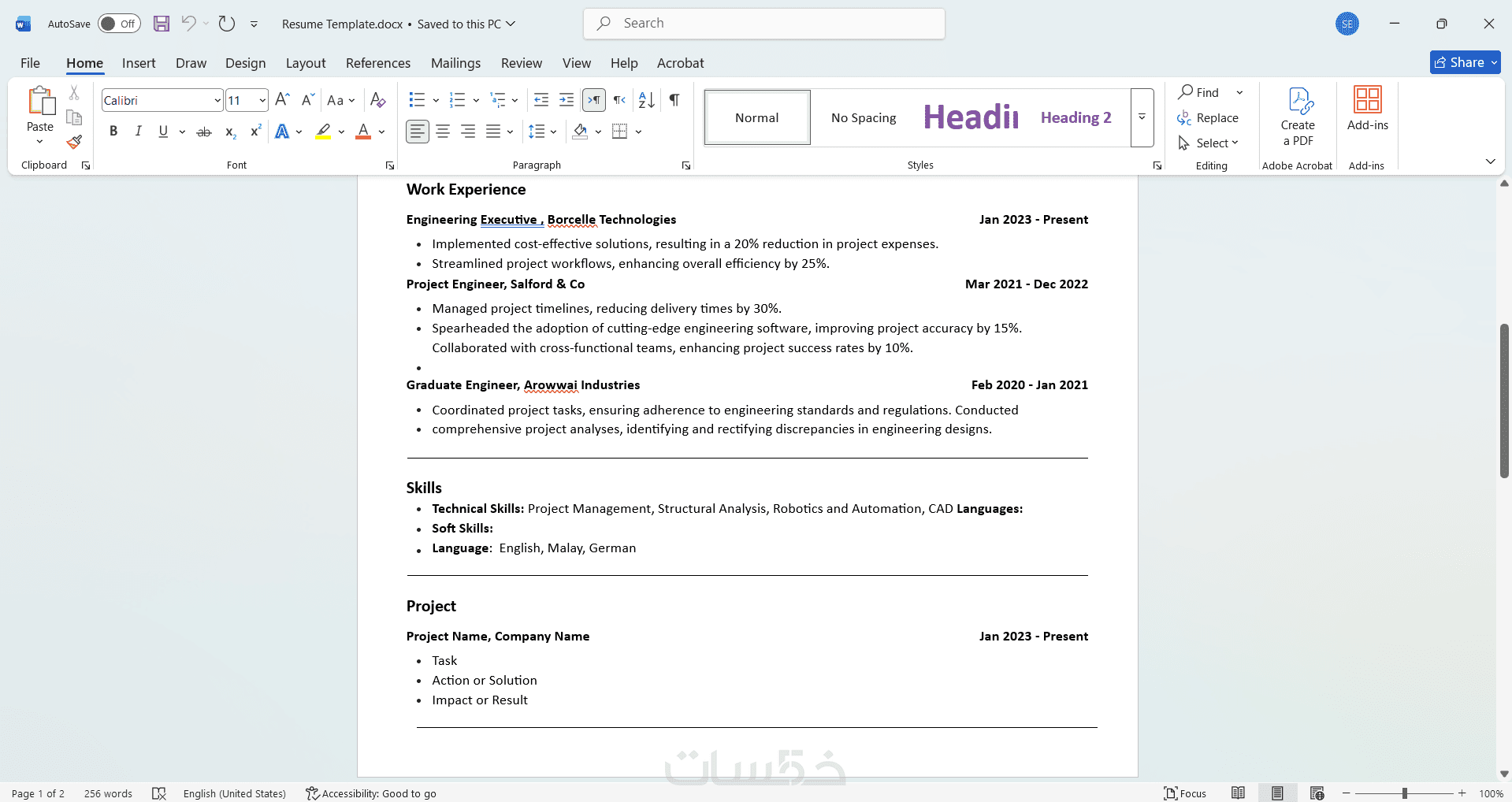Toggle AutoSave on

[119, 24]
